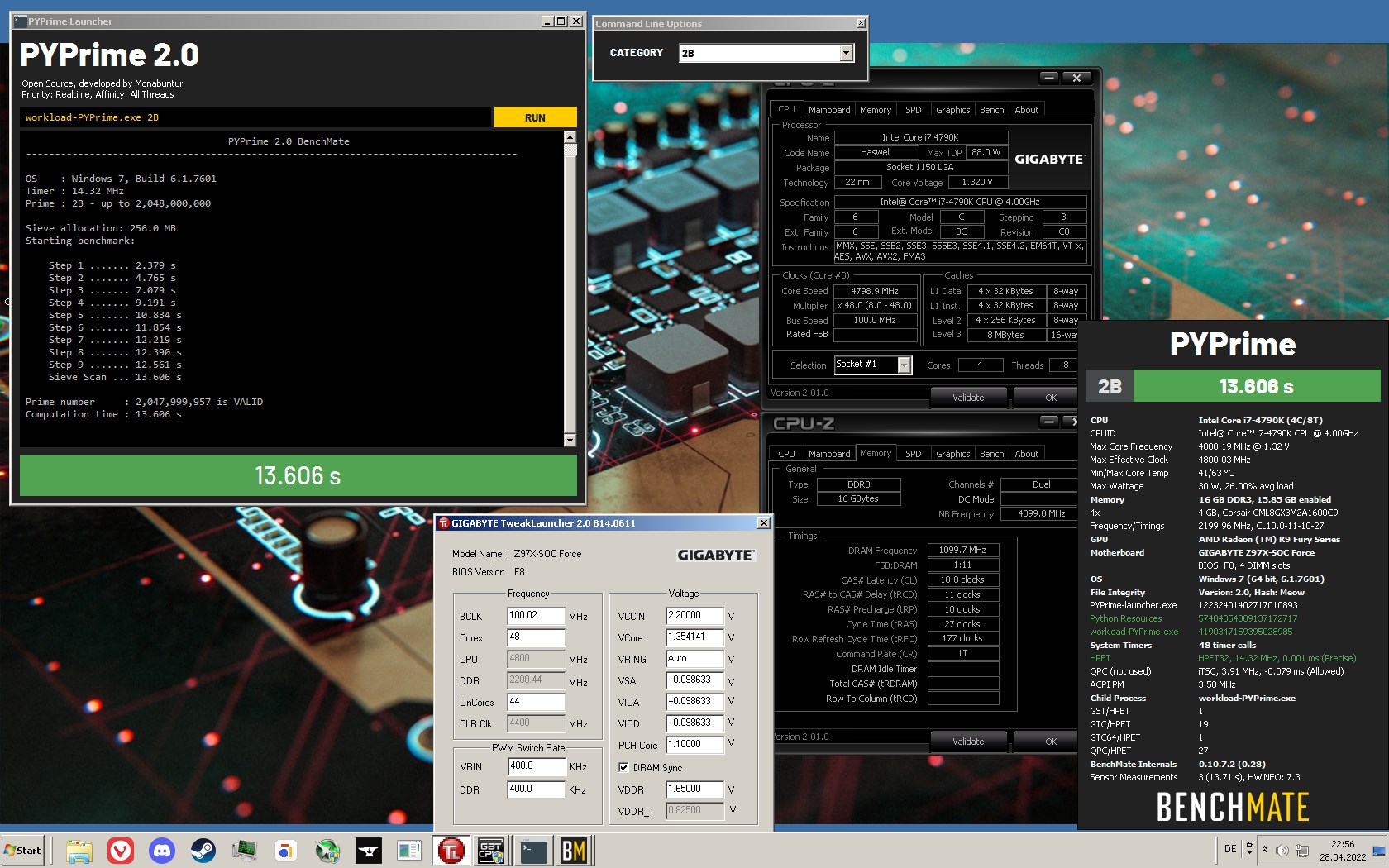Click the upper CPU-Z window minimize icon
Screen dimensions: 1389x868
[x=1049, y=78]
